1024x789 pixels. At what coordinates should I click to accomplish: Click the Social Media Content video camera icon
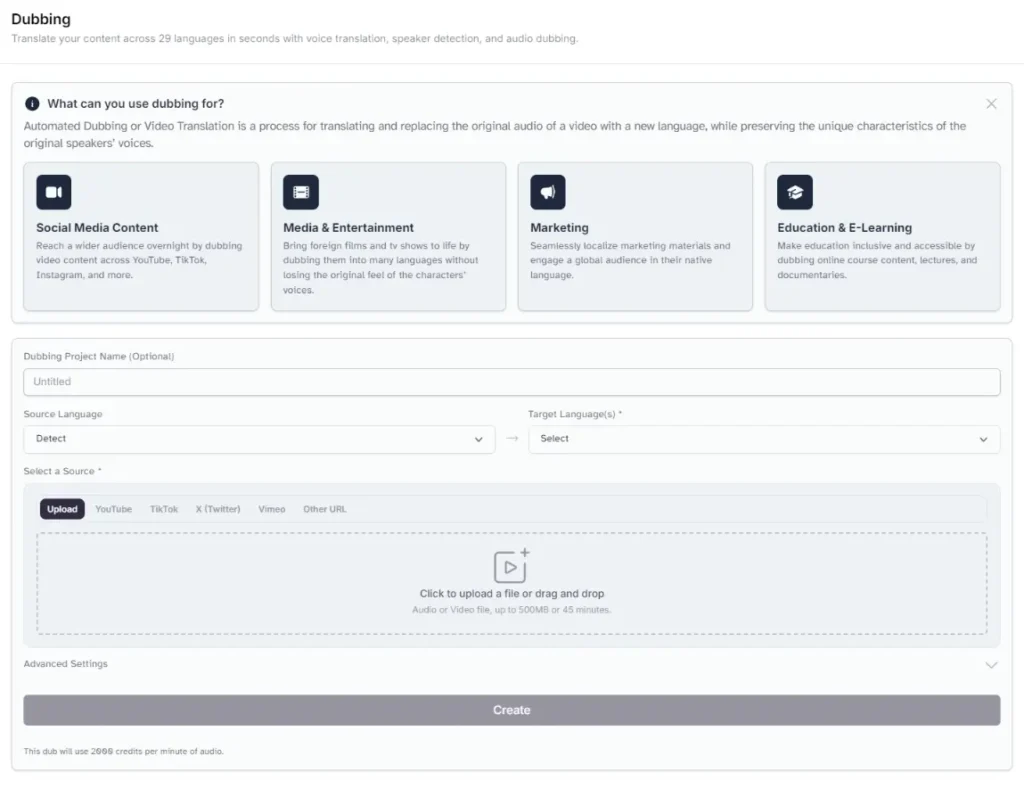click(54, 192)
